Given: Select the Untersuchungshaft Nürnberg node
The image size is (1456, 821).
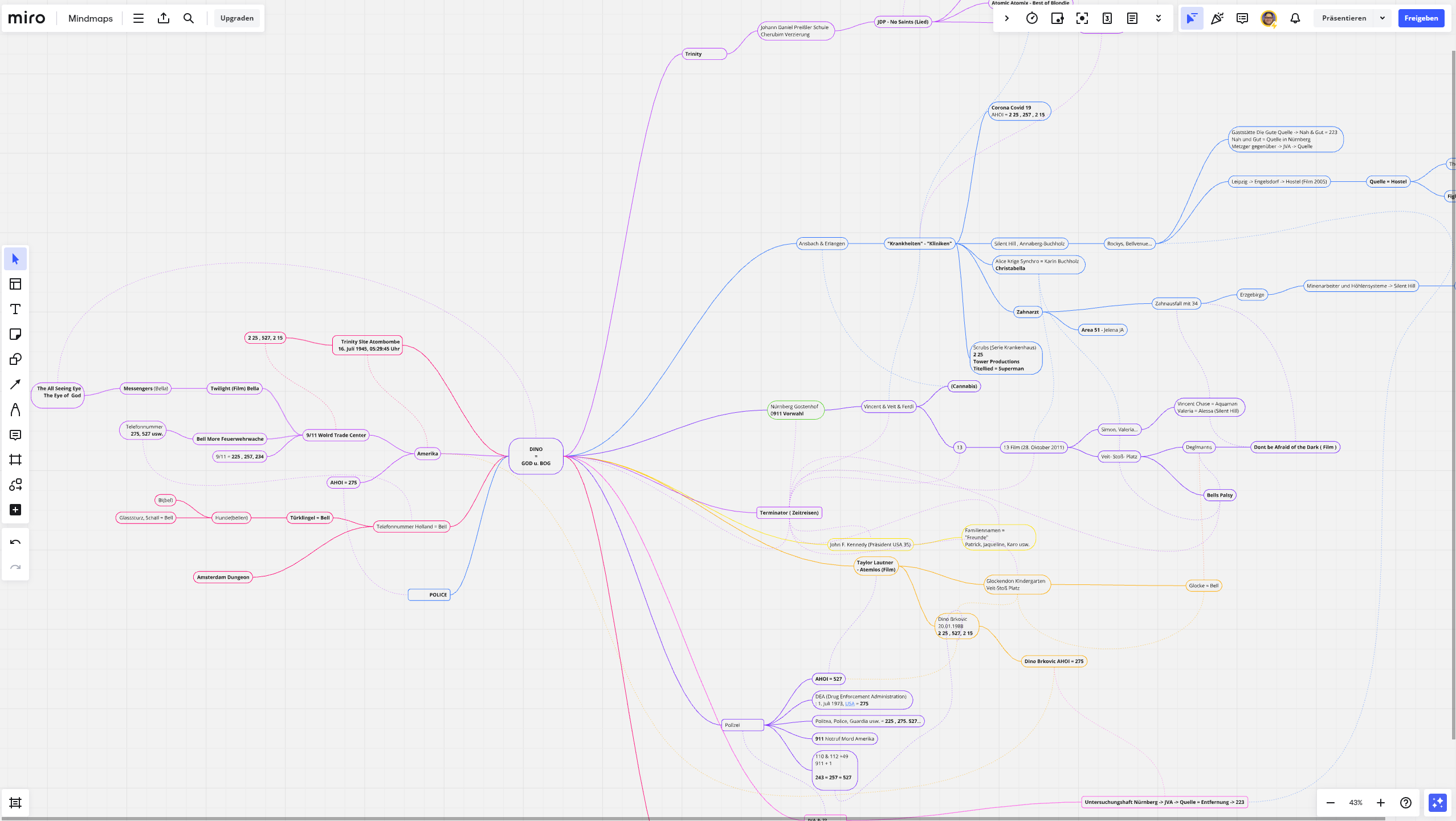Looking at the screenshot, I should [1164, 802].
